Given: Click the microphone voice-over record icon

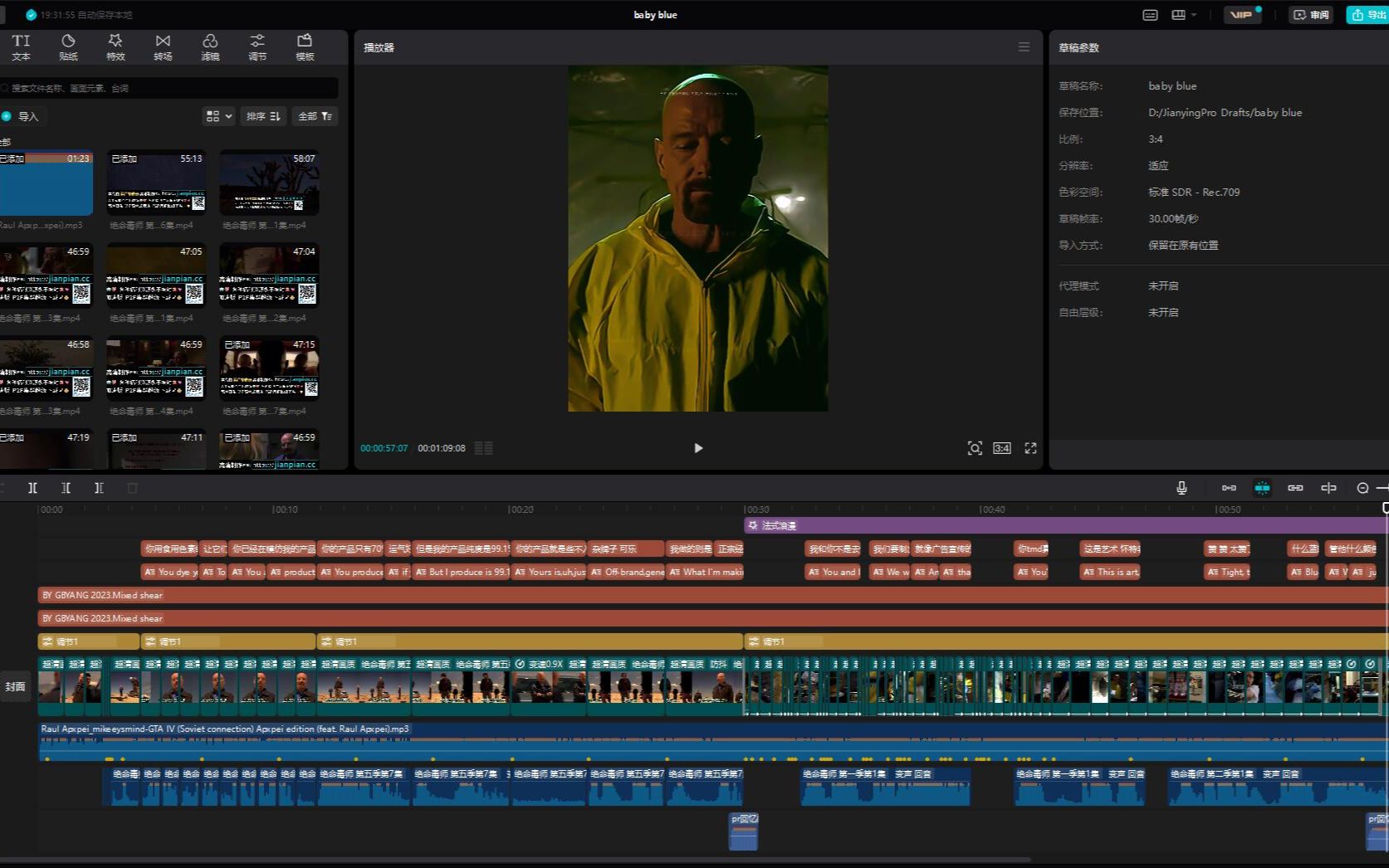Looking at the screenshot, I should [x=1181, y=488].
